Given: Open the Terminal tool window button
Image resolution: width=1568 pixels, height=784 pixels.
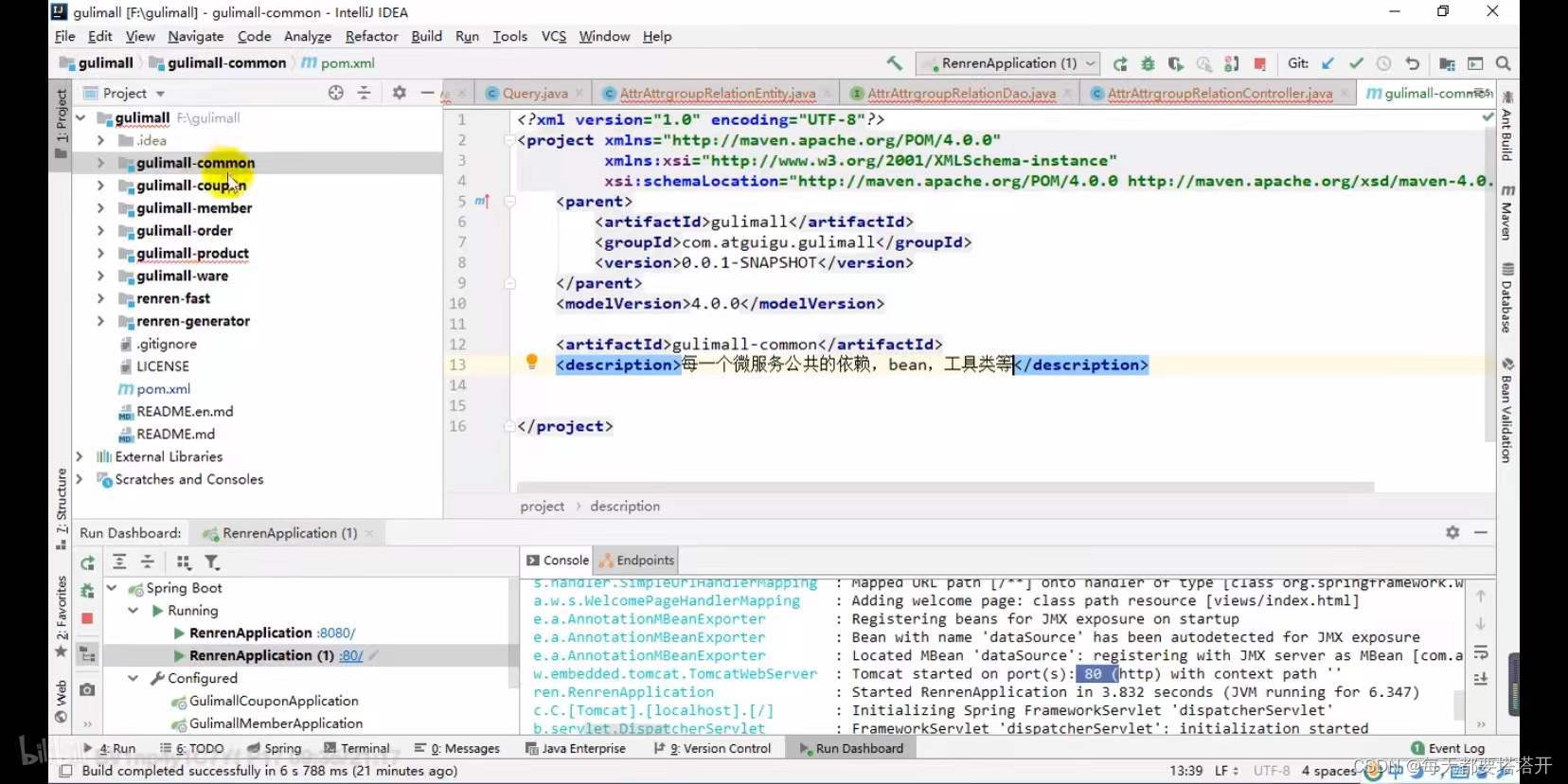Looking at the screenshot, I should tap(356, 748).
